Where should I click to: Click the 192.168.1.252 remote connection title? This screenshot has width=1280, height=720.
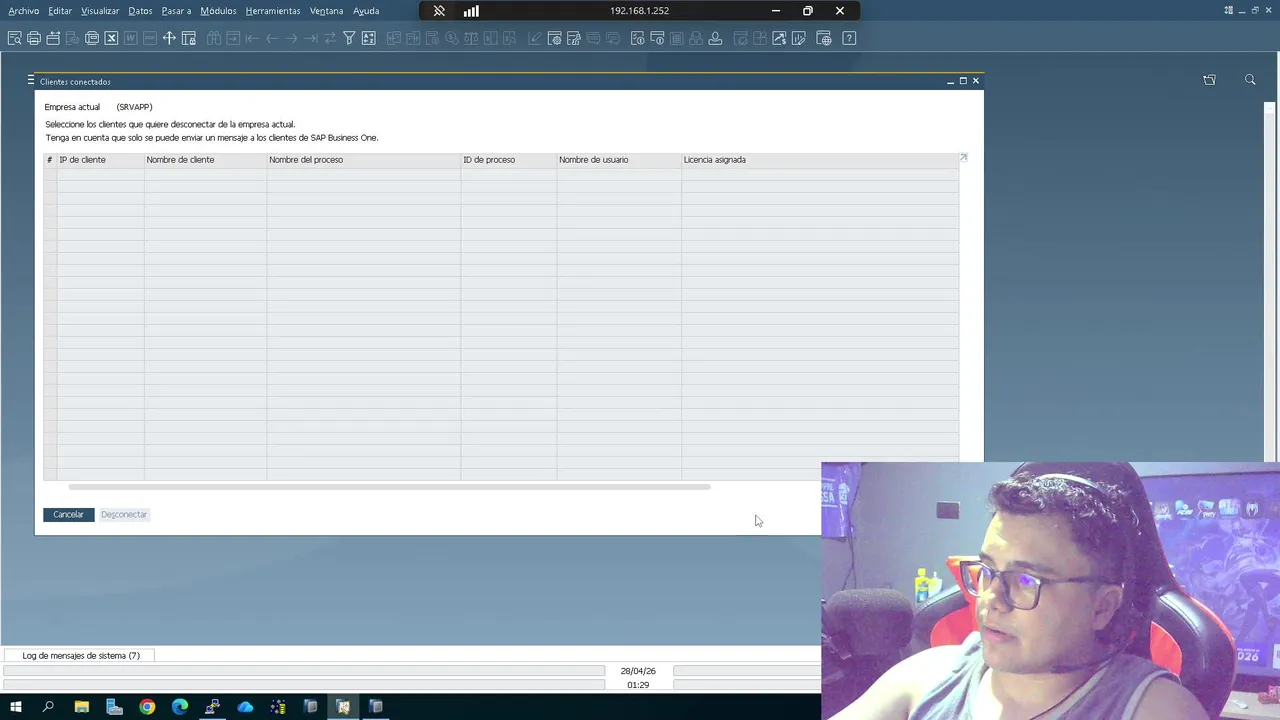tap(639, 11)
